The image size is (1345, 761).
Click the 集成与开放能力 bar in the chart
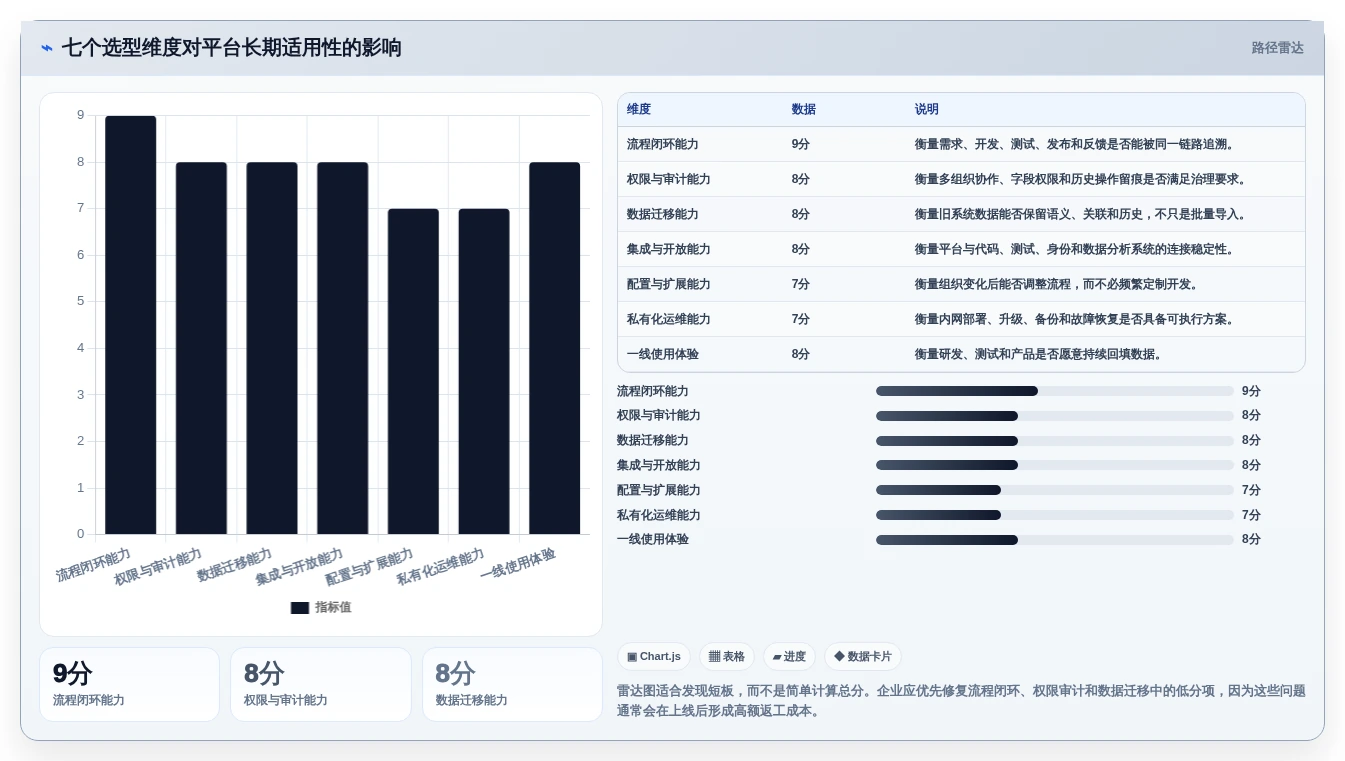pyautogui.click(x=343, y=348)
